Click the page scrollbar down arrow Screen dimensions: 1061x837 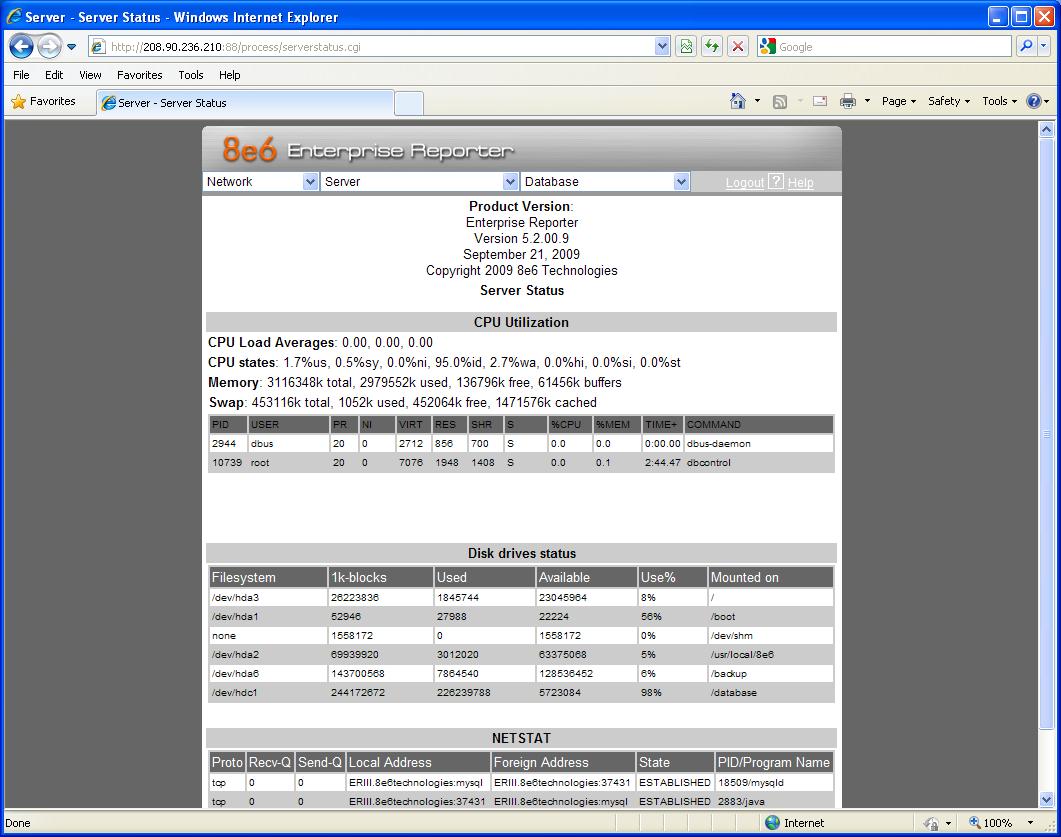point(1047,799)
